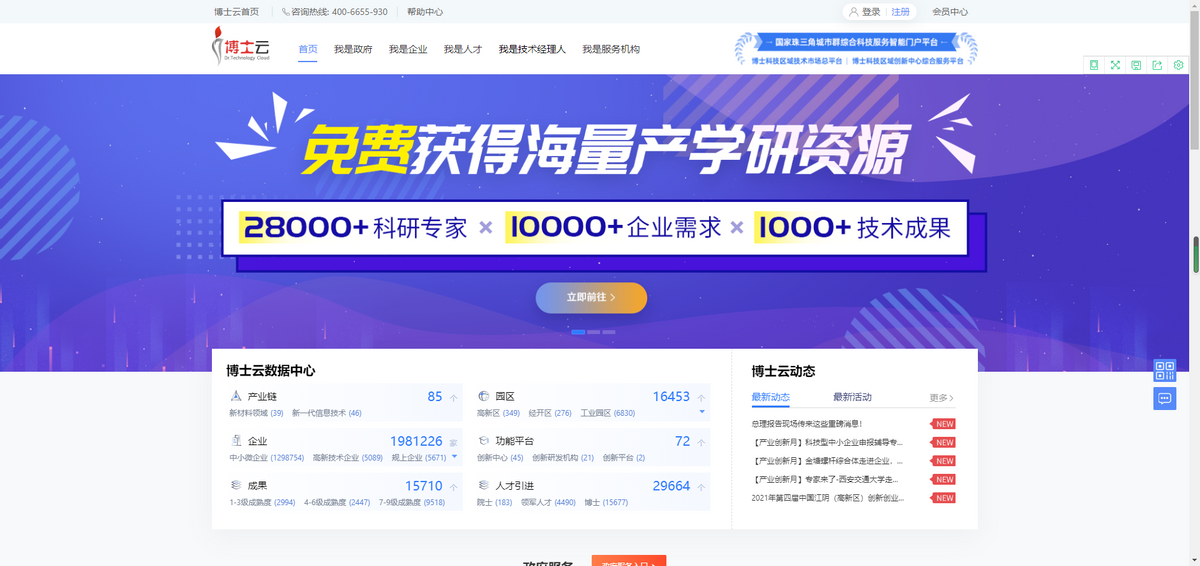Open 博士科技区域创新中心综合服务平台 link

tap(909, 61)
